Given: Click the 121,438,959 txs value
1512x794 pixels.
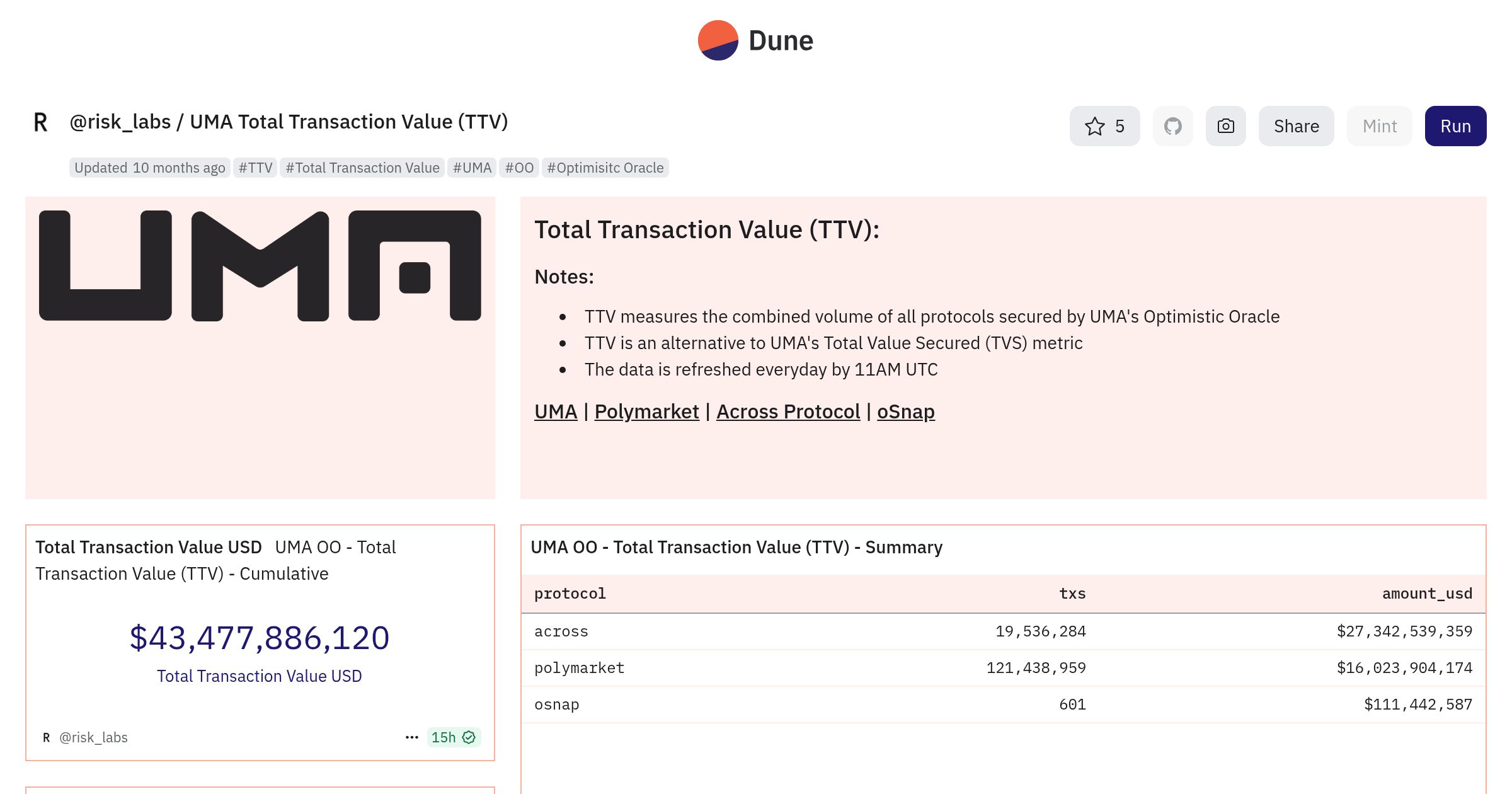Looking at the screenshot, I should pos(1036,668).
